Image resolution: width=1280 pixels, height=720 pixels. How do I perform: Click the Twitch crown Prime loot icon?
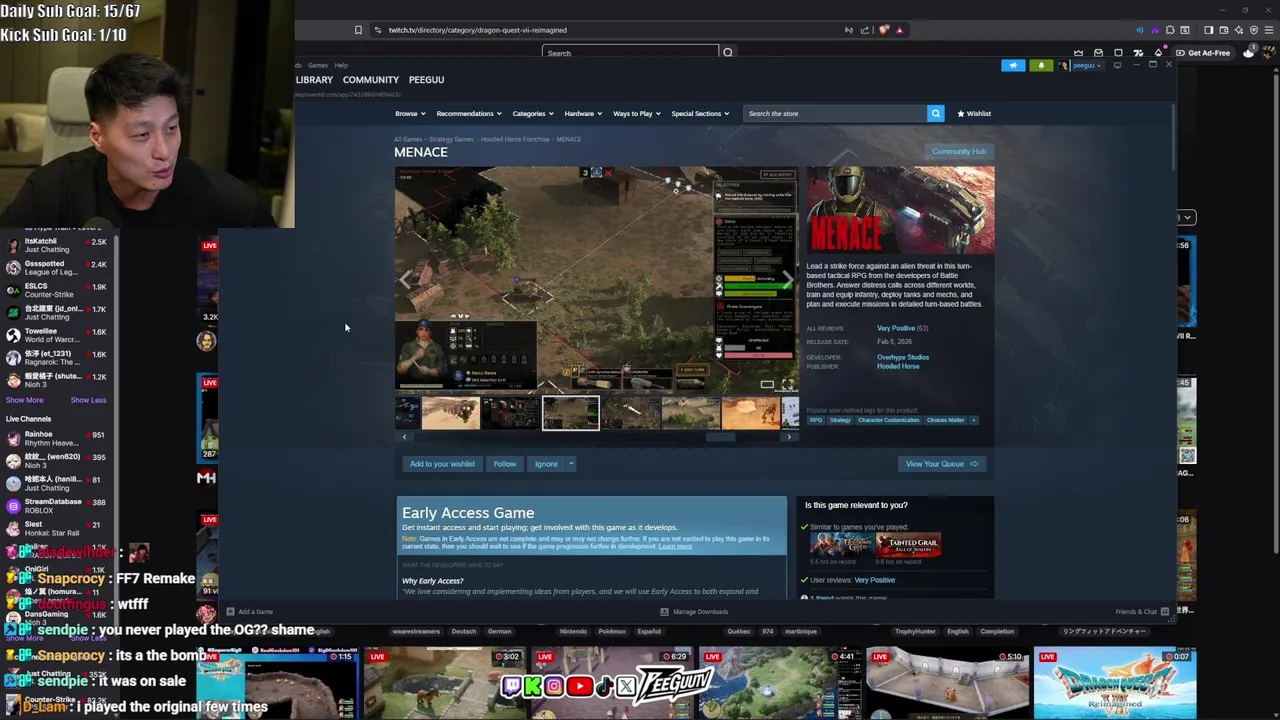tap(1078, 53)
